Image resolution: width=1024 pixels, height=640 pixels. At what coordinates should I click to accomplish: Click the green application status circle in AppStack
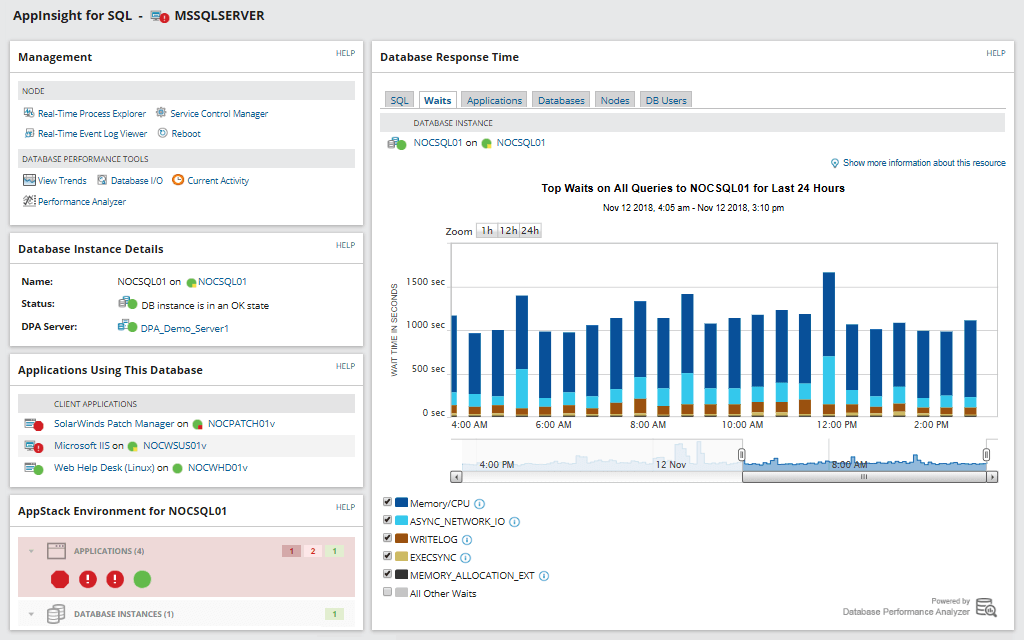pos(142,579)
